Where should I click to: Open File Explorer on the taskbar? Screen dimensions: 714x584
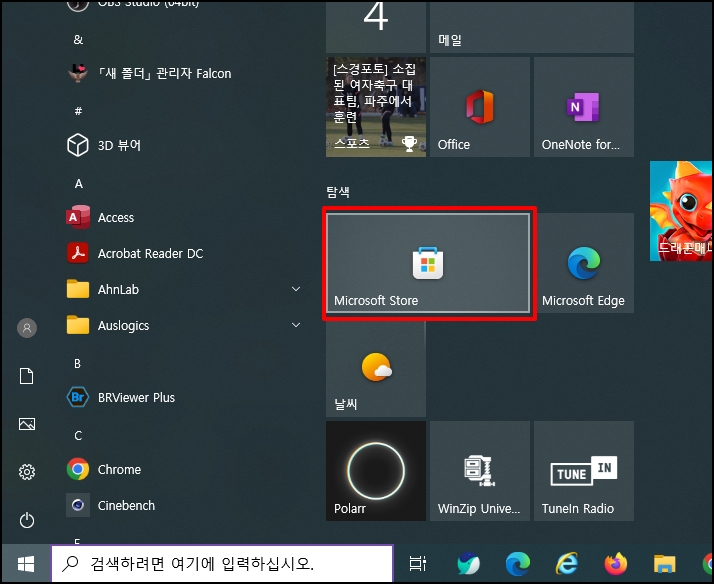coord(665,564)
